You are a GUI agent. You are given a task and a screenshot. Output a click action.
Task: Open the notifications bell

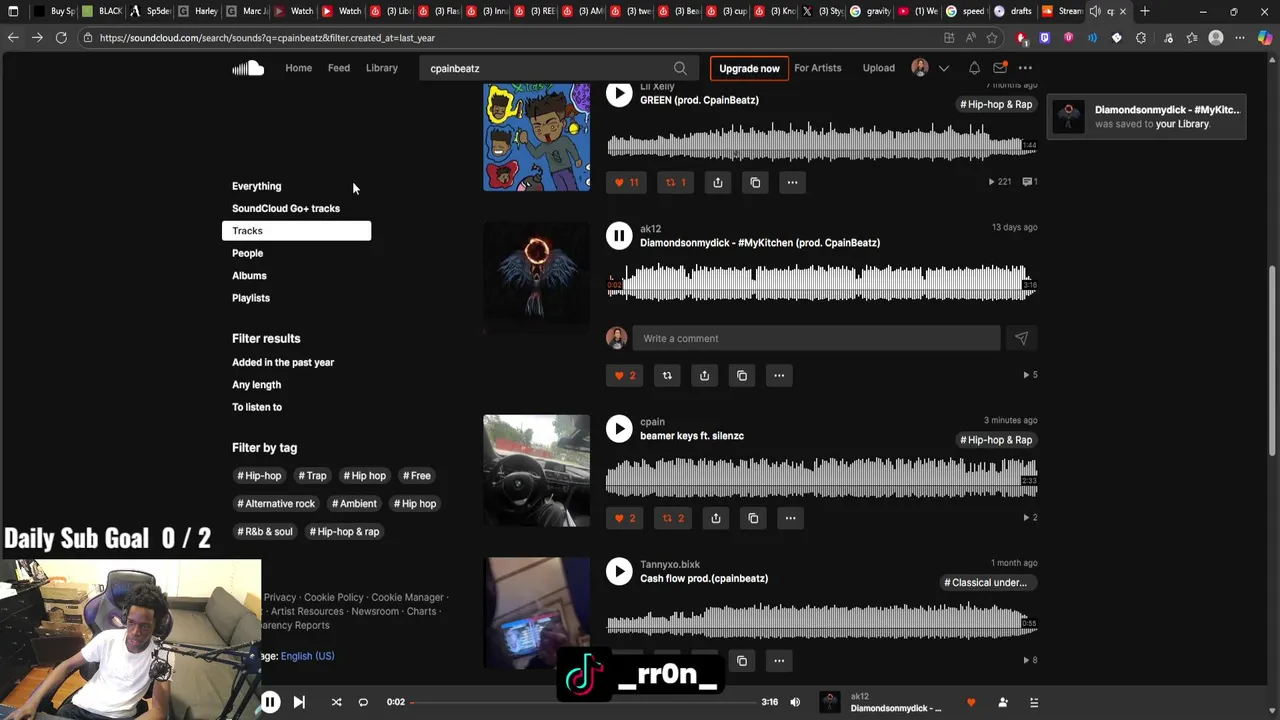click(974, 68)
